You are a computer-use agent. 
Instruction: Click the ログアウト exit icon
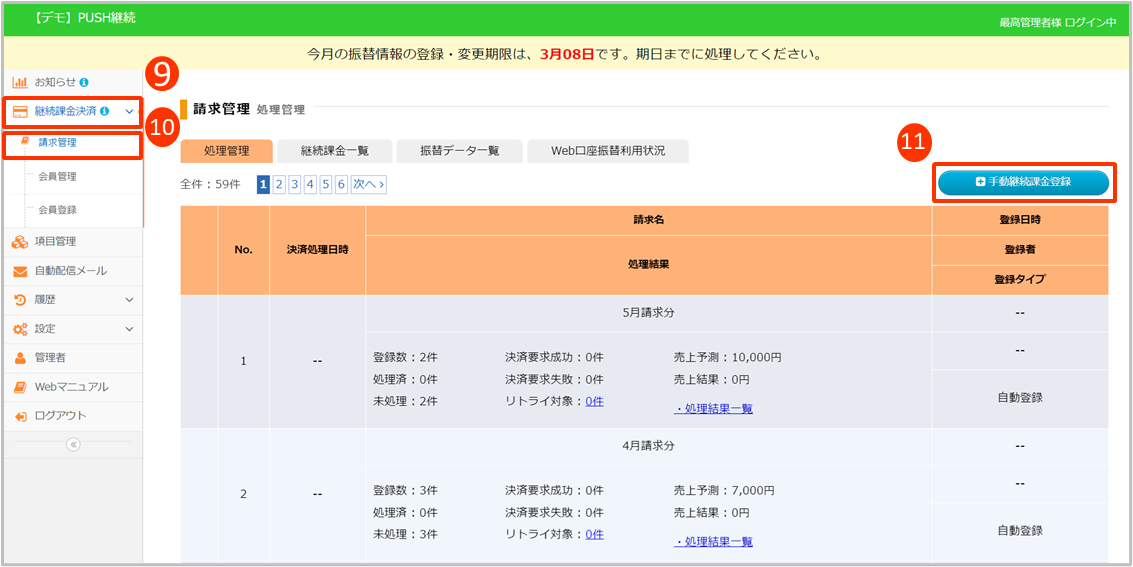point(20,416)
